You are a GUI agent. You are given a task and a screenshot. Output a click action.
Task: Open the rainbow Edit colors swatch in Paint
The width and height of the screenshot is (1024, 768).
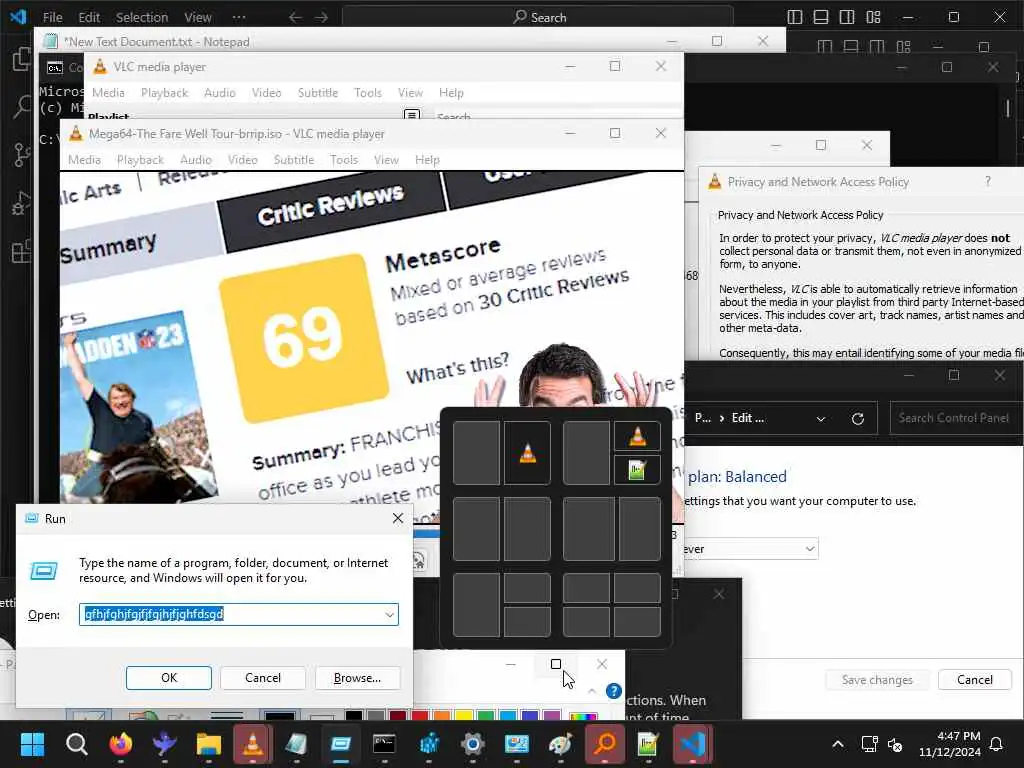click(x=583, y=716)
